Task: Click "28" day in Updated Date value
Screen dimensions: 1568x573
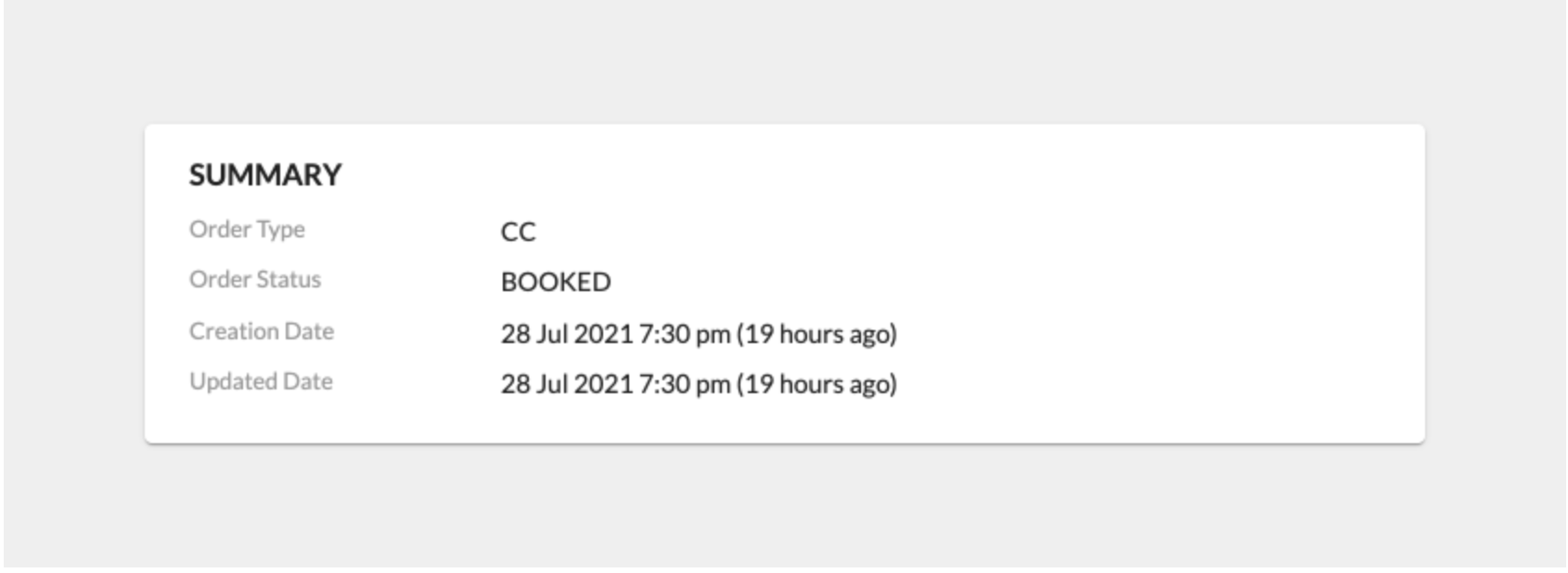Action: click(x=515, y=384)
